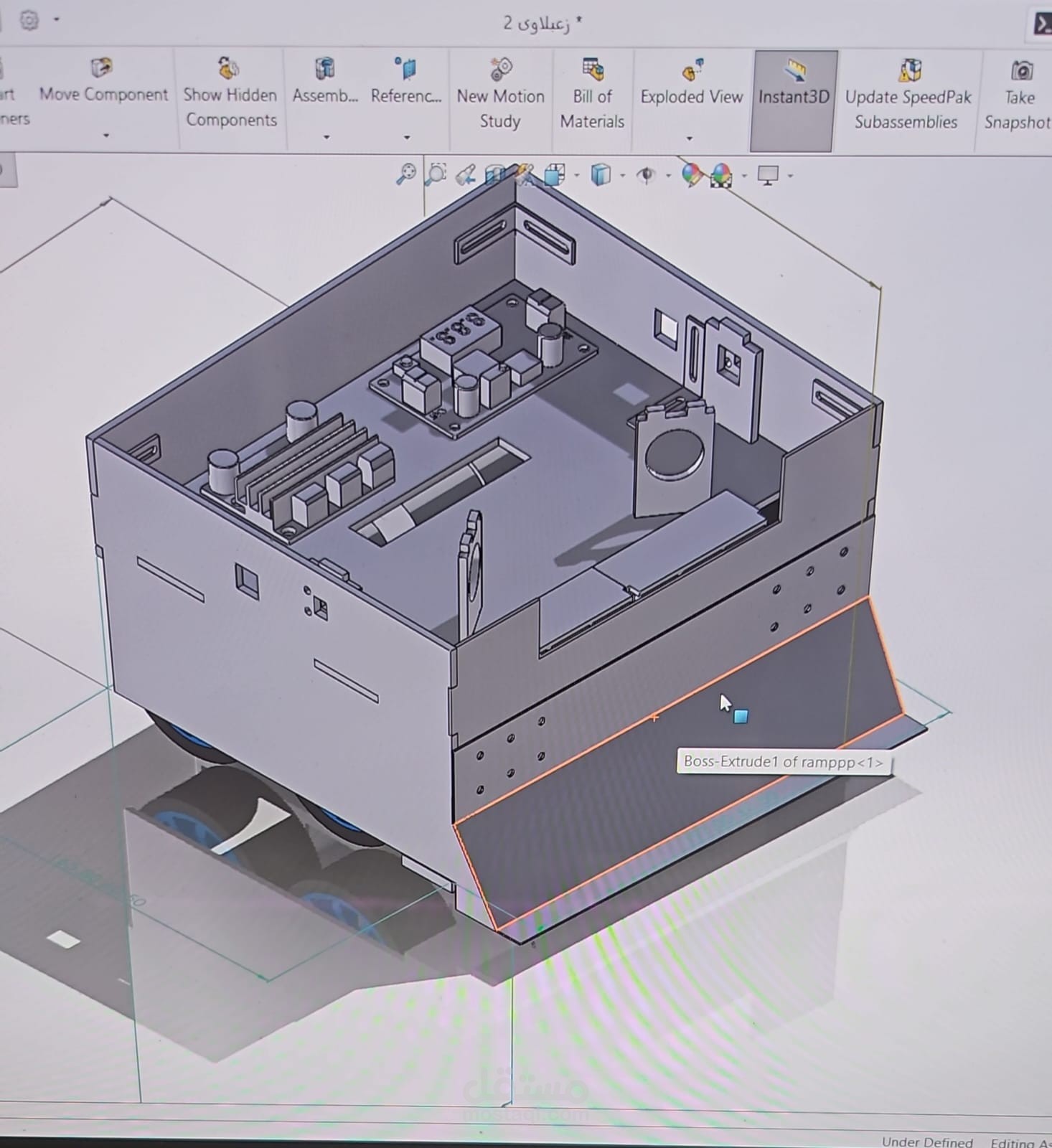Click the Edit Appearance color ball icon

point(692,174)
